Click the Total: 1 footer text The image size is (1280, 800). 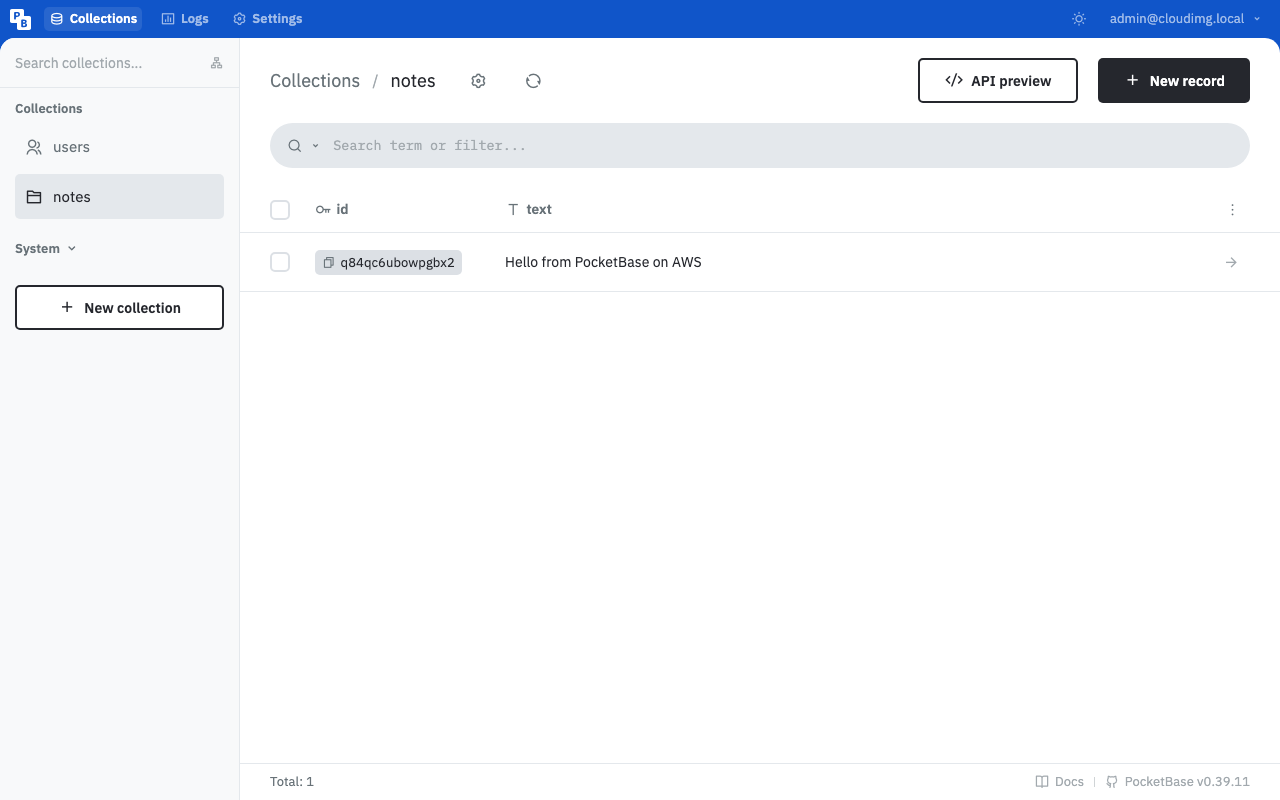click(x=292, y=782)
